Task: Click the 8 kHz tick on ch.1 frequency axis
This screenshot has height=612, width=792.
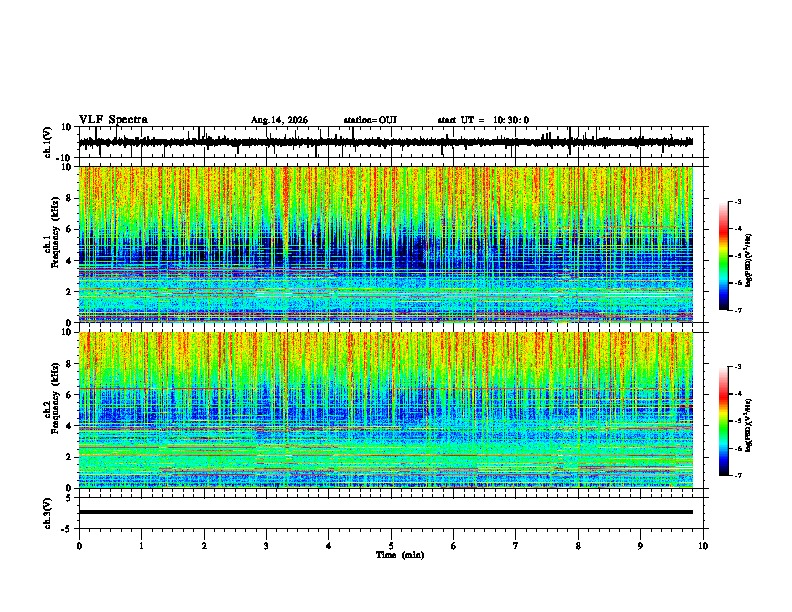Action: coord(70,198)
